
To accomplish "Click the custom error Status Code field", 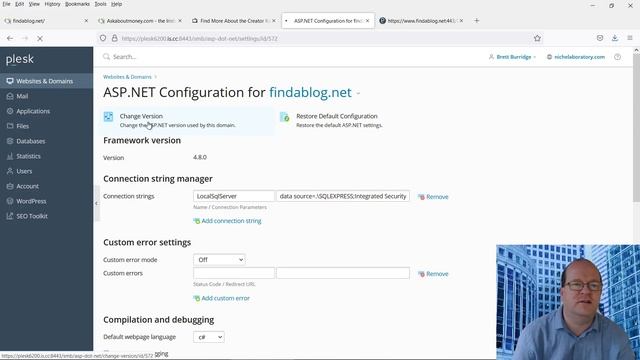I will click(x=234, y=273).
